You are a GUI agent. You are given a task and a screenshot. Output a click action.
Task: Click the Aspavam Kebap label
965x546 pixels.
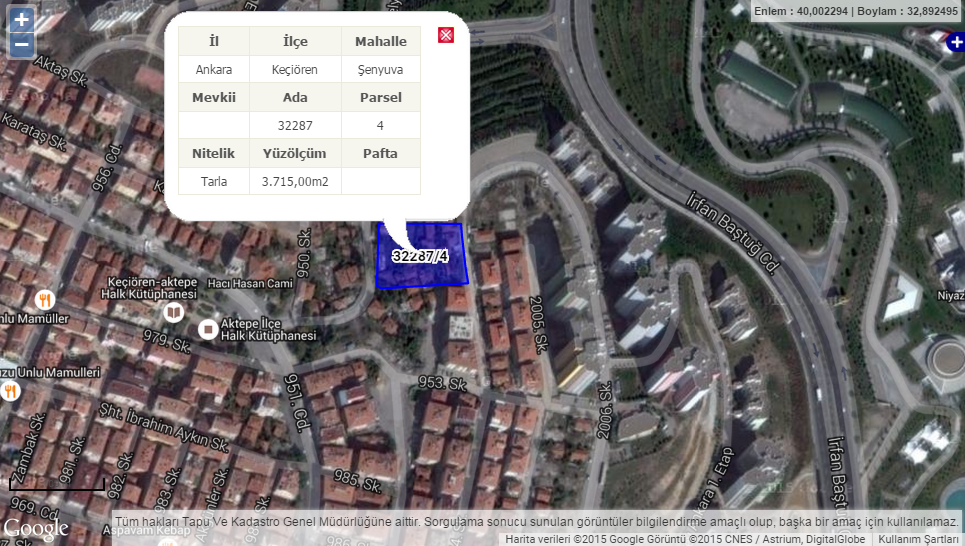[146, 530]
